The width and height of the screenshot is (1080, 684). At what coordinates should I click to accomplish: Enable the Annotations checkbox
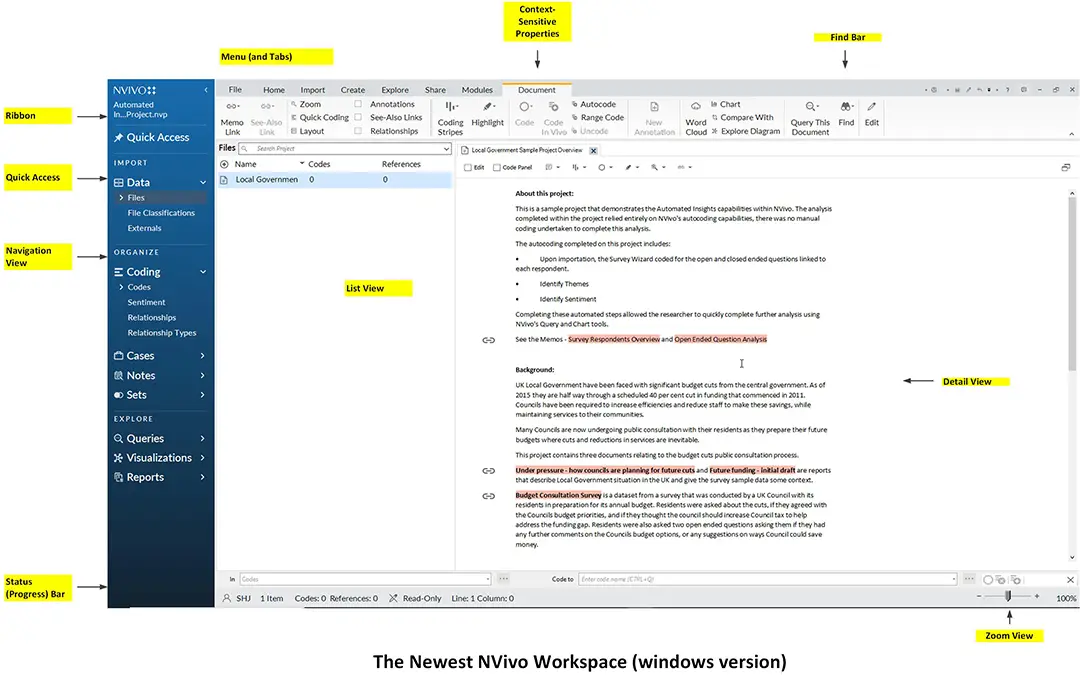coord(358,104)
